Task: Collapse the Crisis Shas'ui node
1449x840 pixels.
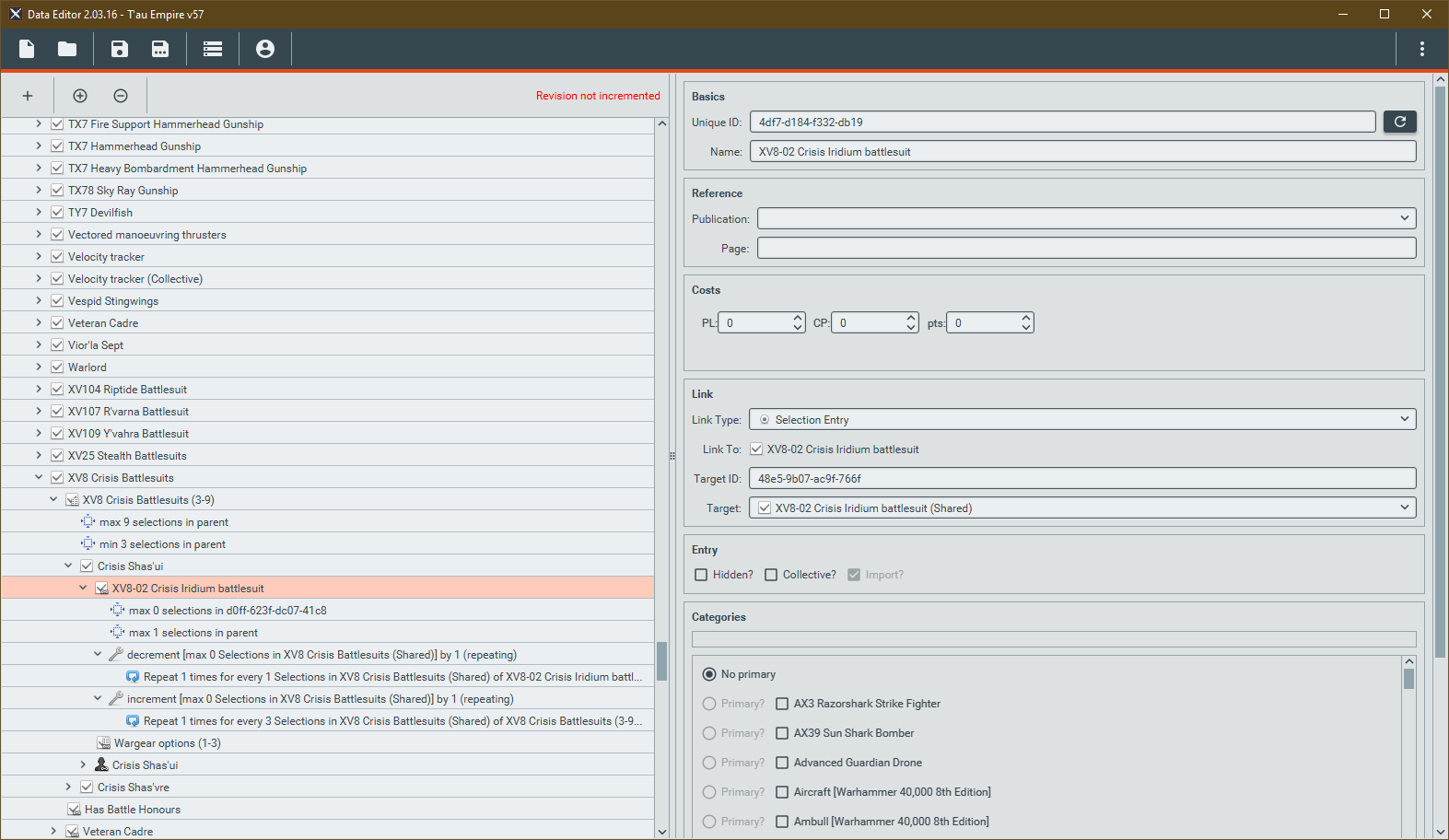Action: 68,566
